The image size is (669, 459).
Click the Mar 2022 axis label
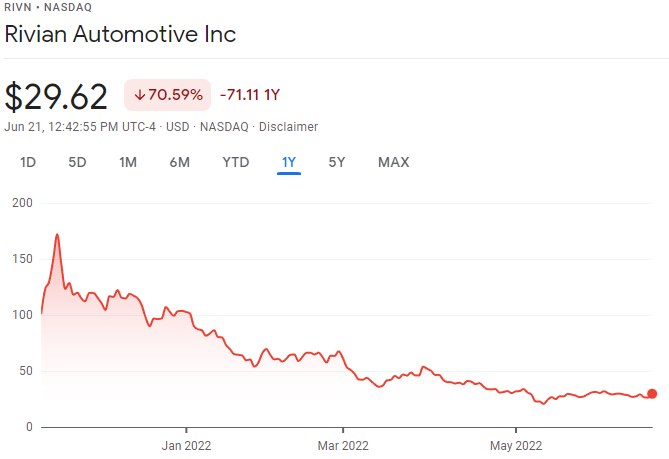tap(343, 445)
